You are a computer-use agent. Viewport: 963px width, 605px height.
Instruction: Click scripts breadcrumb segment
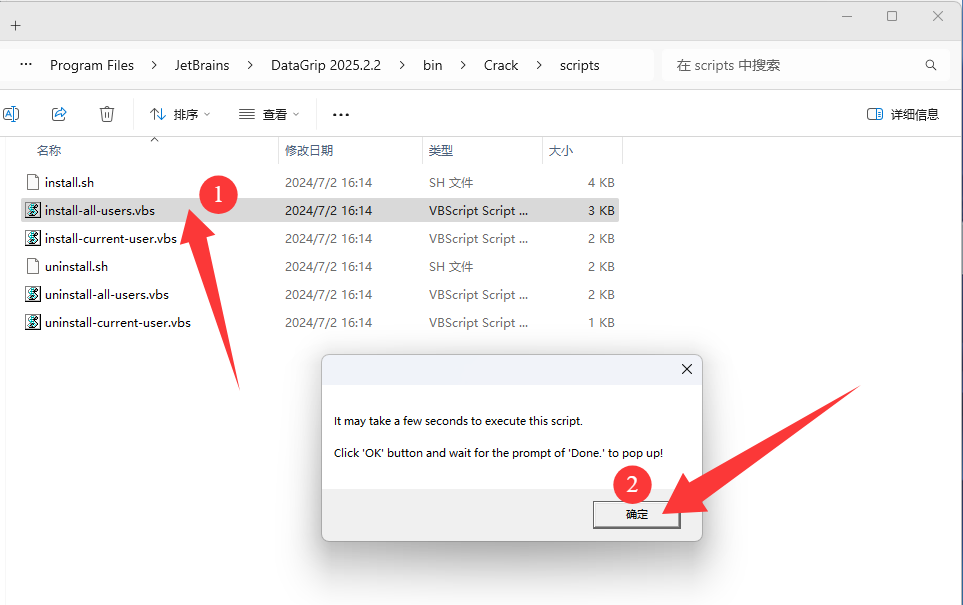point(579,65)
